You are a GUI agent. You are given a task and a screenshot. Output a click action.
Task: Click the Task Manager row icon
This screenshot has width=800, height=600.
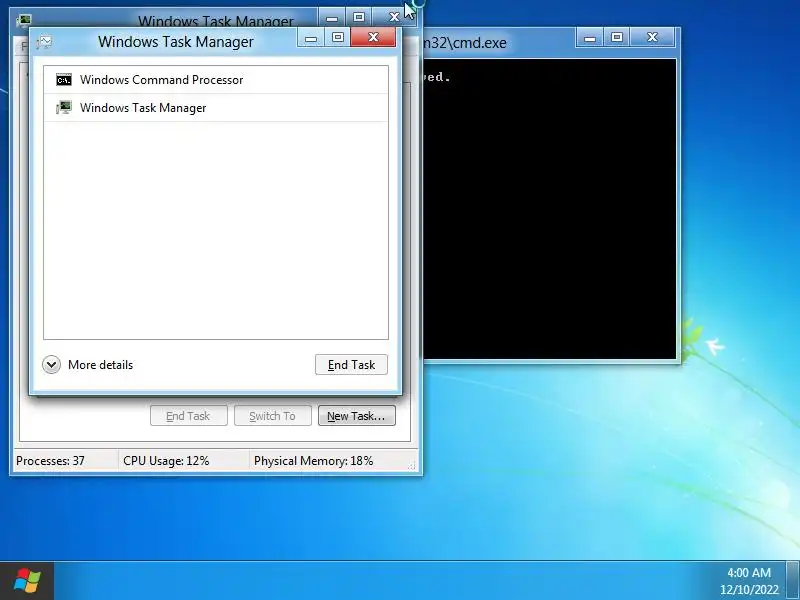tap(64, 108)
